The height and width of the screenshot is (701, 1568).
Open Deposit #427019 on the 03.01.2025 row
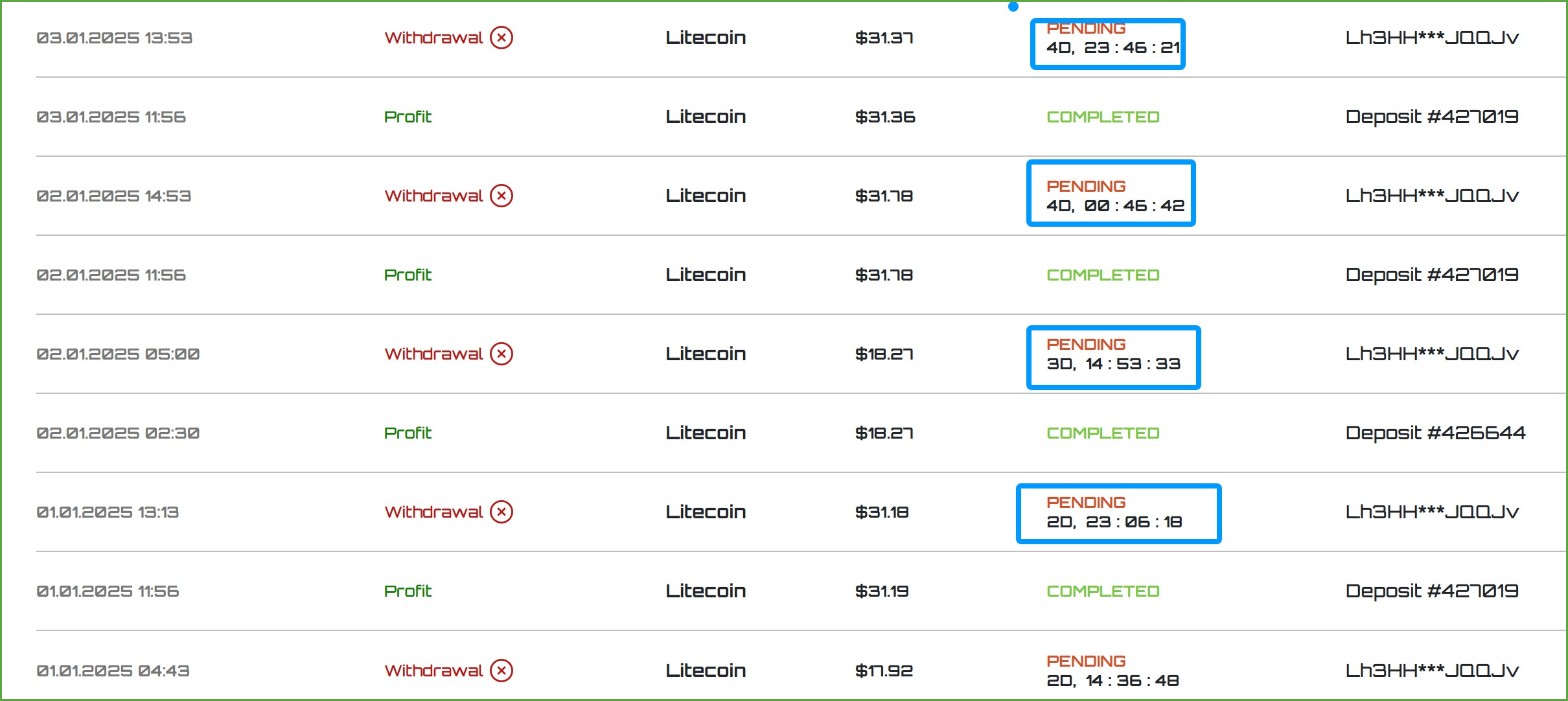pos(1432,117)
